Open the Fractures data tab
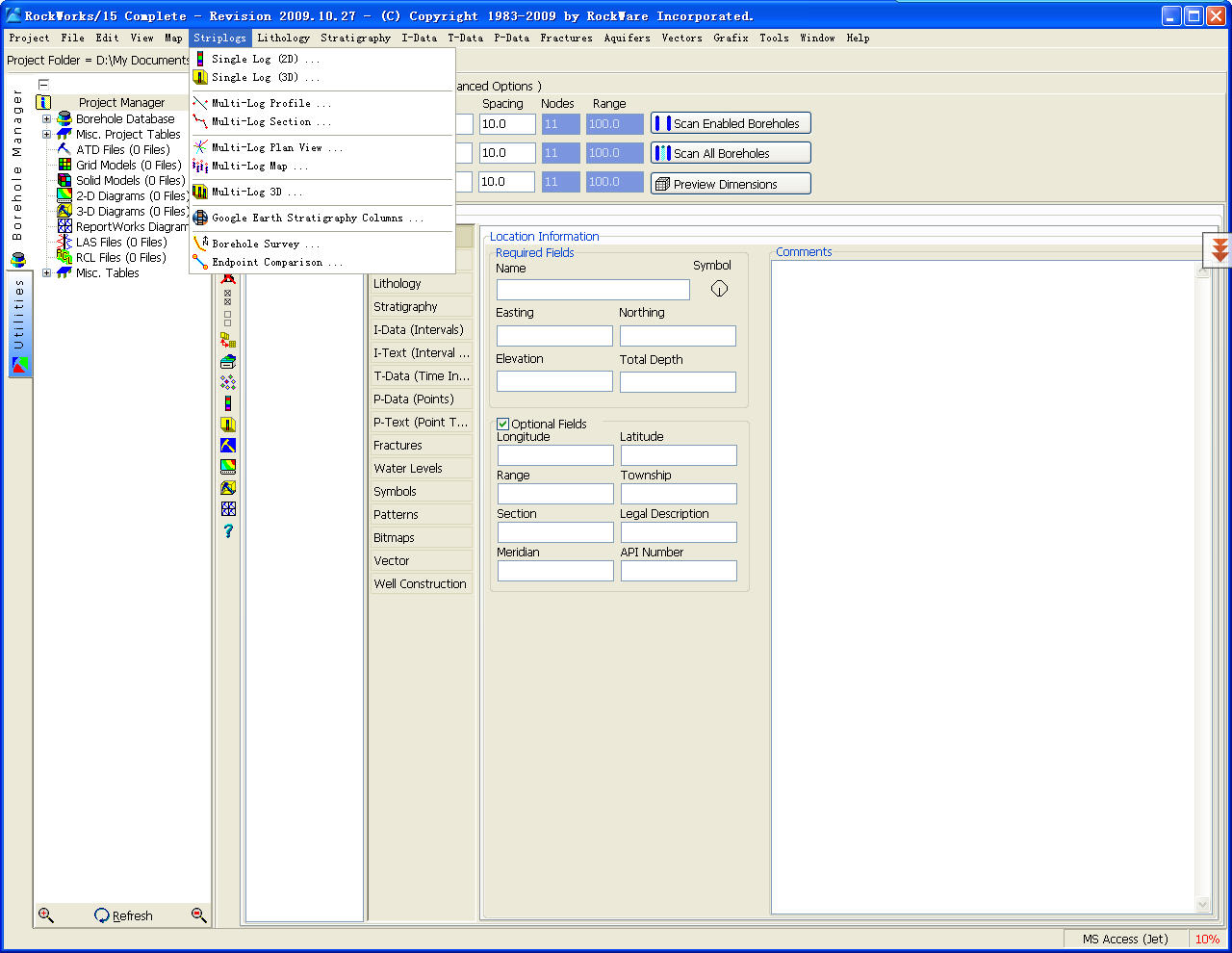 click(x=422, y=445)
